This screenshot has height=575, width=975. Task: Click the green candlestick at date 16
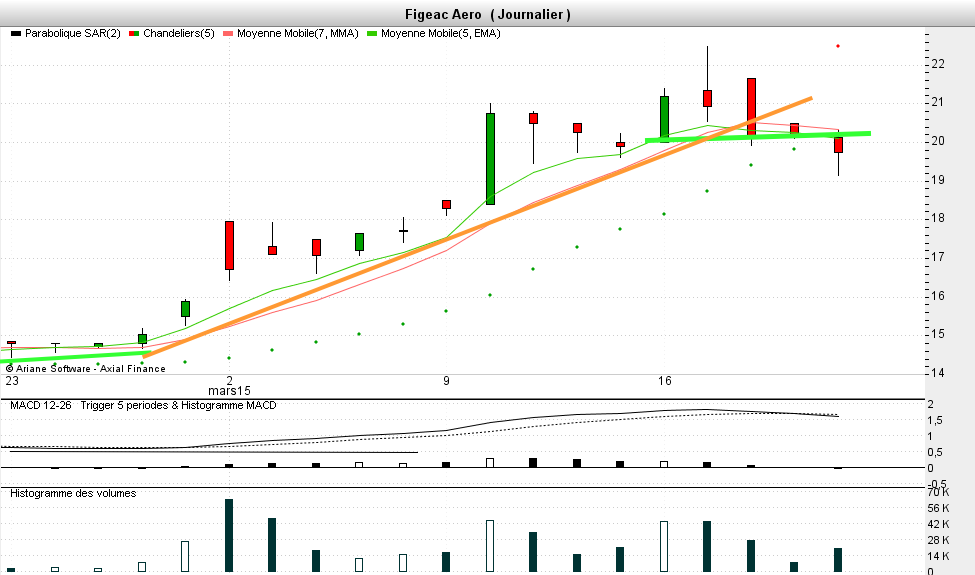click(664, 119)
